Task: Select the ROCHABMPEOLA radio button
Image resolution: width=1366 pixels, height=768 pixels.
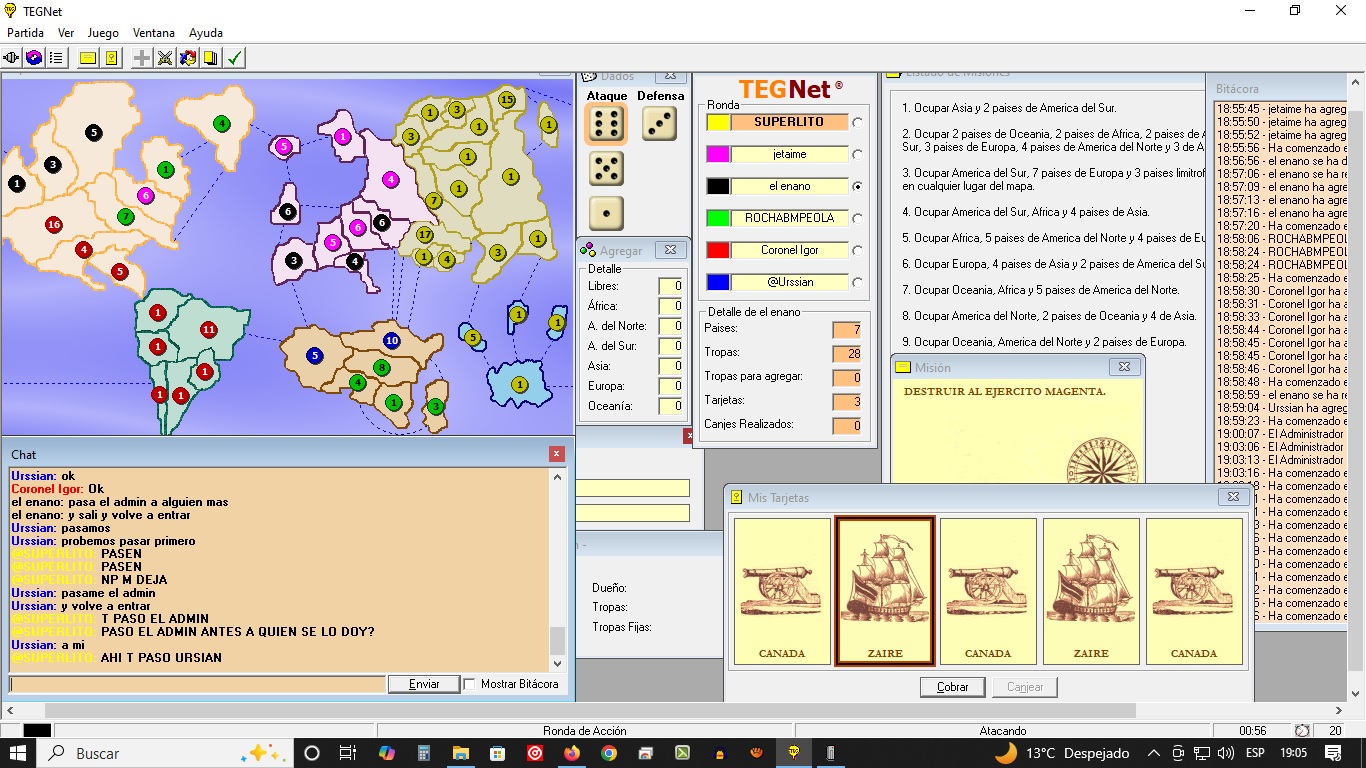Action: pos(857,218)
